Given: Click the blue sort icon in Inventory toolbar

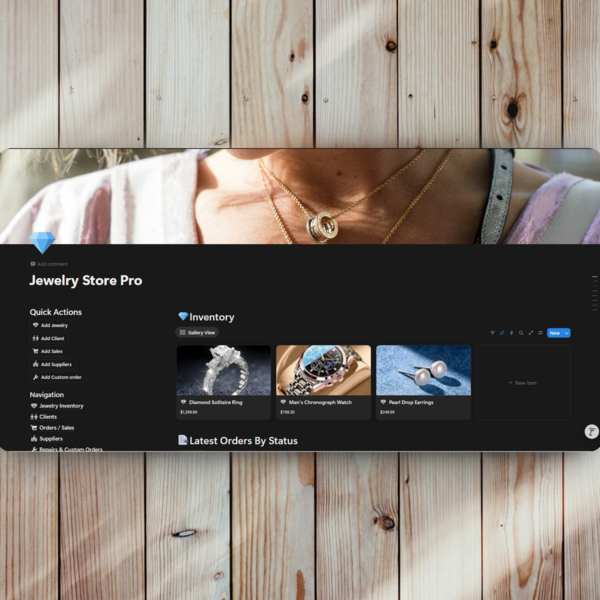Looking at the screenshot, I should point(502,333).
